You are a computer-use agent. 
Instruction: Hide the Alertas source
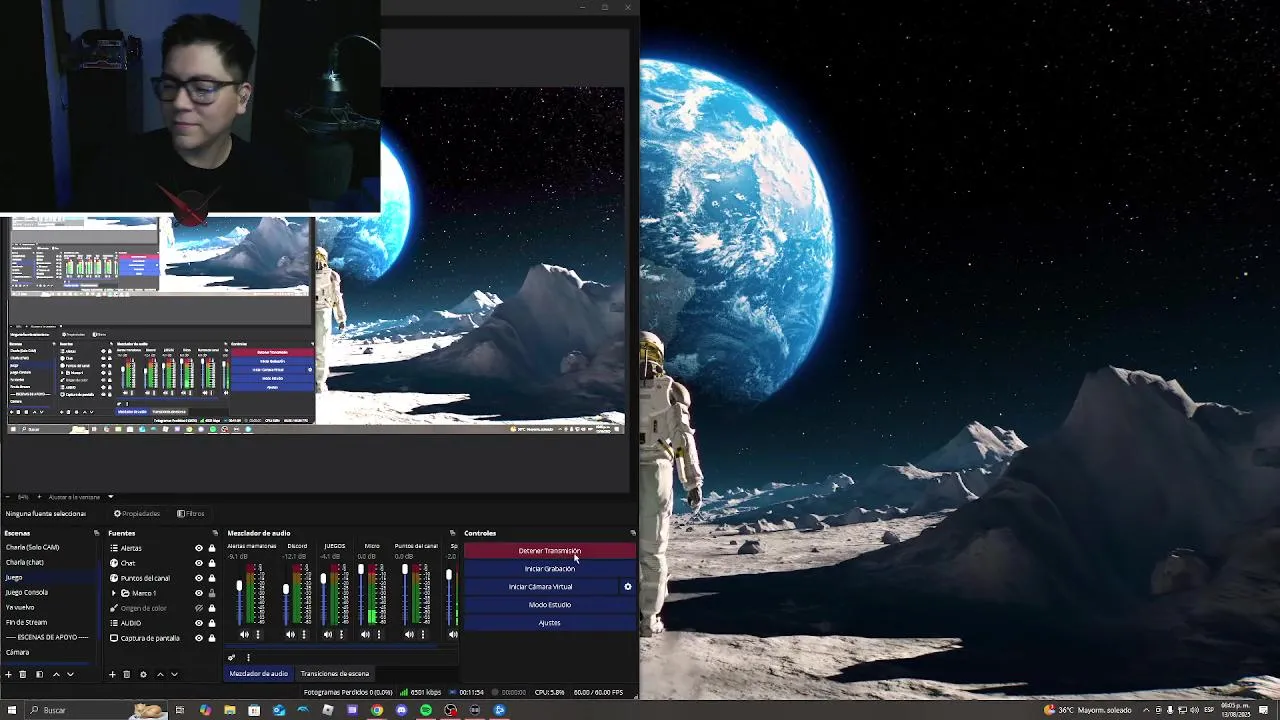click(198, 548)
